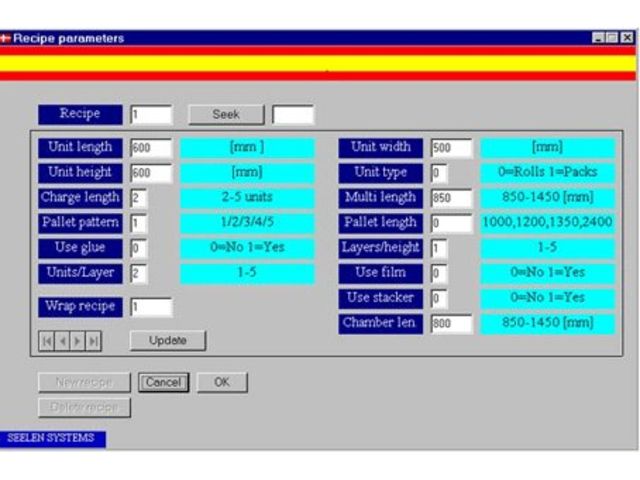
Task: Select the Unit width input box
Action: click(452, 148)
